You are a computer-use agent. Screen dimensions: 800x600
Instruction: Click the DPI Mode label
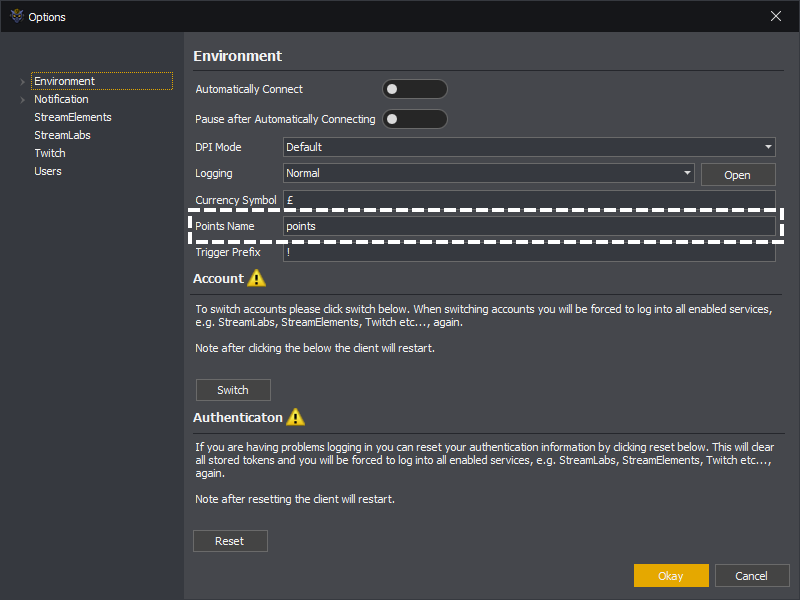[x=218, y=147]
